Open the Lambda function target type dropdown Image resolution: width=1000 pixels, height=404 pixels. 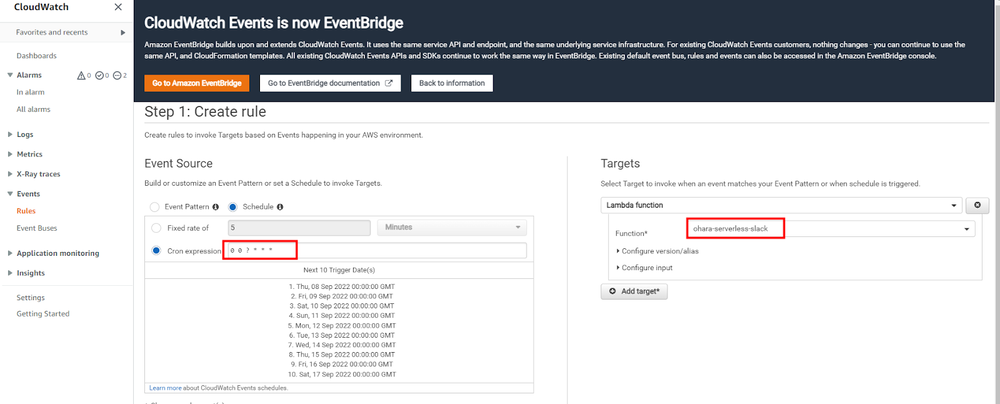(779, 205)
